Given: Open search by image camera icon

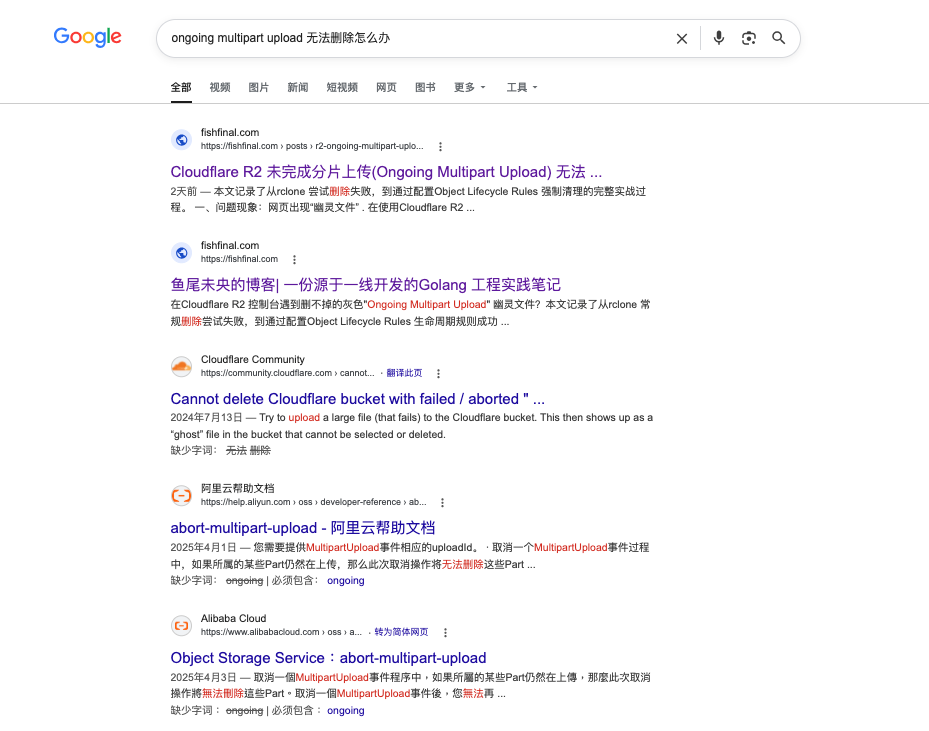Looking at the screenshot, I should click(x=749, y=38).
